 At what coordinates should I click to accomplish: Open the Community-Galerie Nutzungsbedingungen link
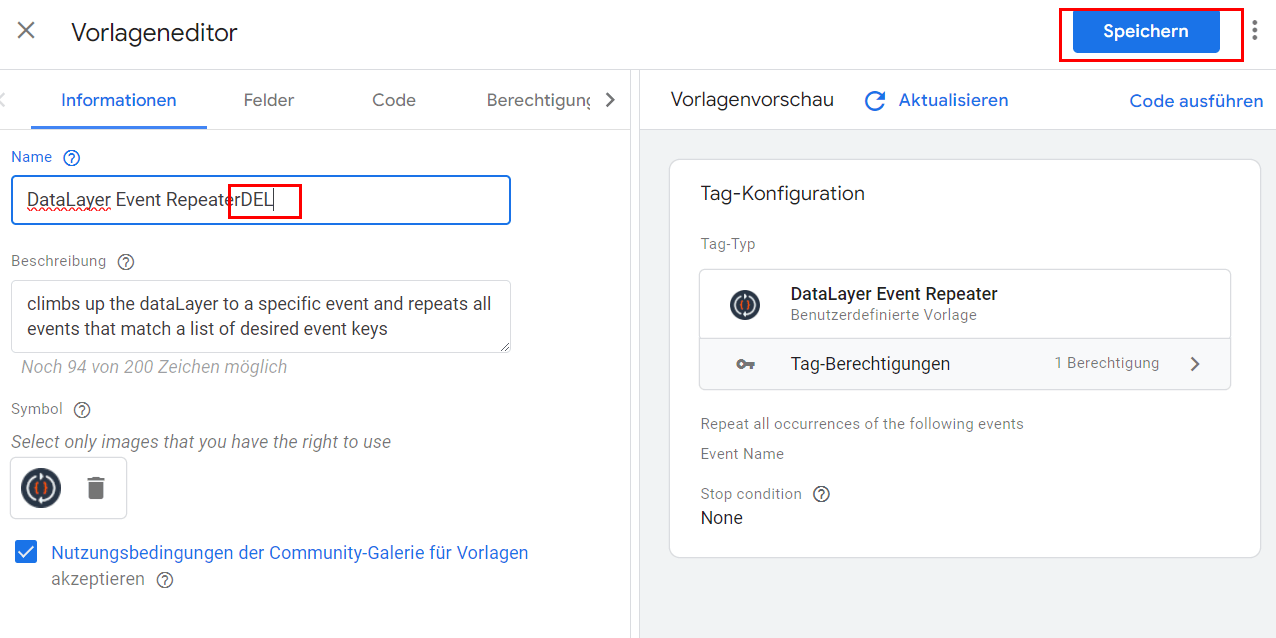pos(289,553)
